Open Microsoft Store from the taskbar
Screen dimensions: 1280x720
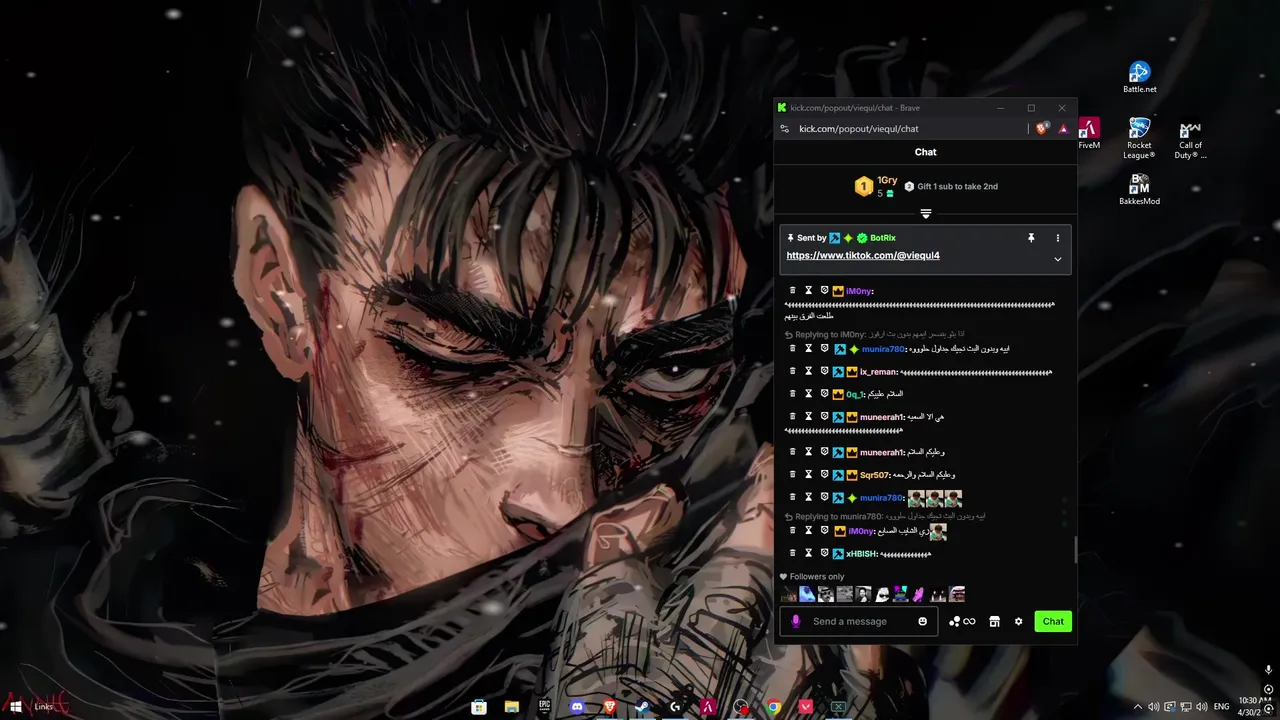[479, 707]
